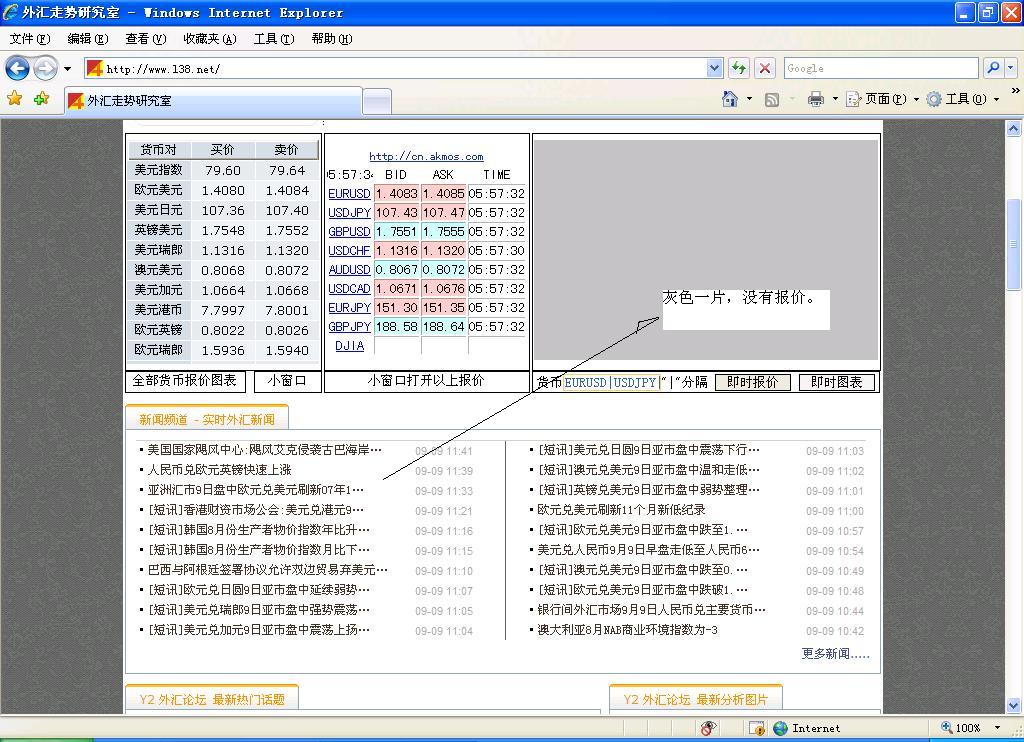Click the Google search box

click(881, 68)
